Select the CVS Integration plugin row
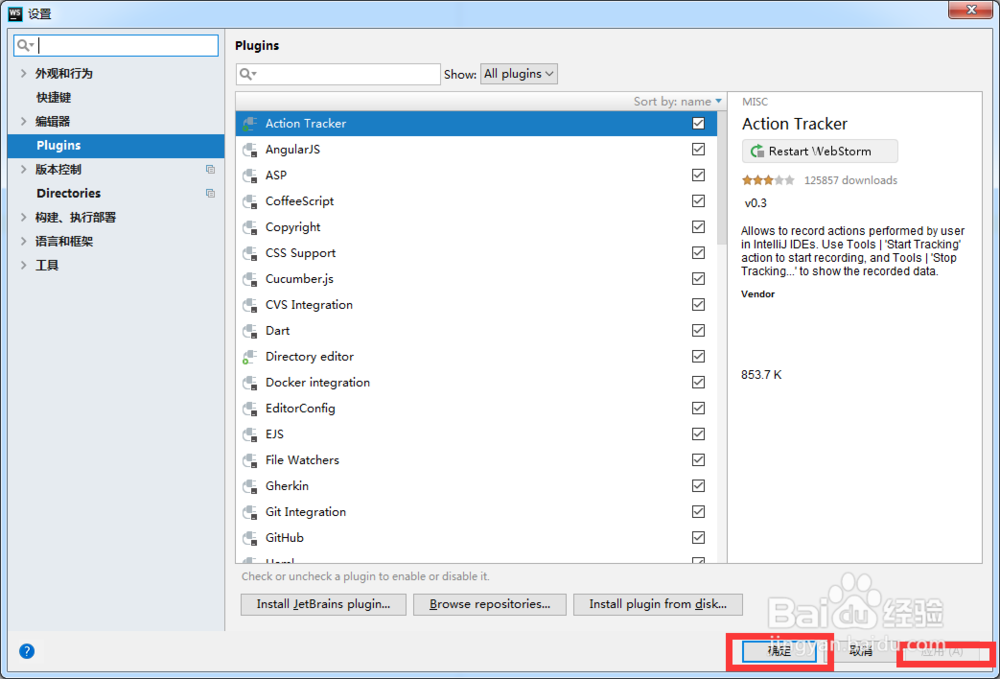Image resolution: width=1000 pixels, height=679 pixels. tap(476, 305)
